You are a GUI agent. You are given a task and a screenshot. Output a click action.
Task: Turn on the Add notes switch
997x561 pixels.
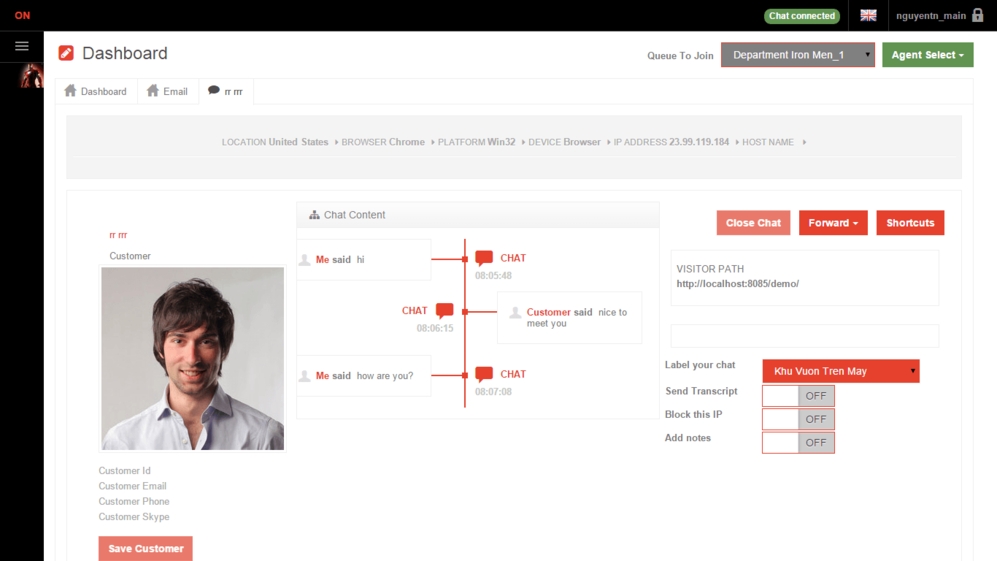798,443
